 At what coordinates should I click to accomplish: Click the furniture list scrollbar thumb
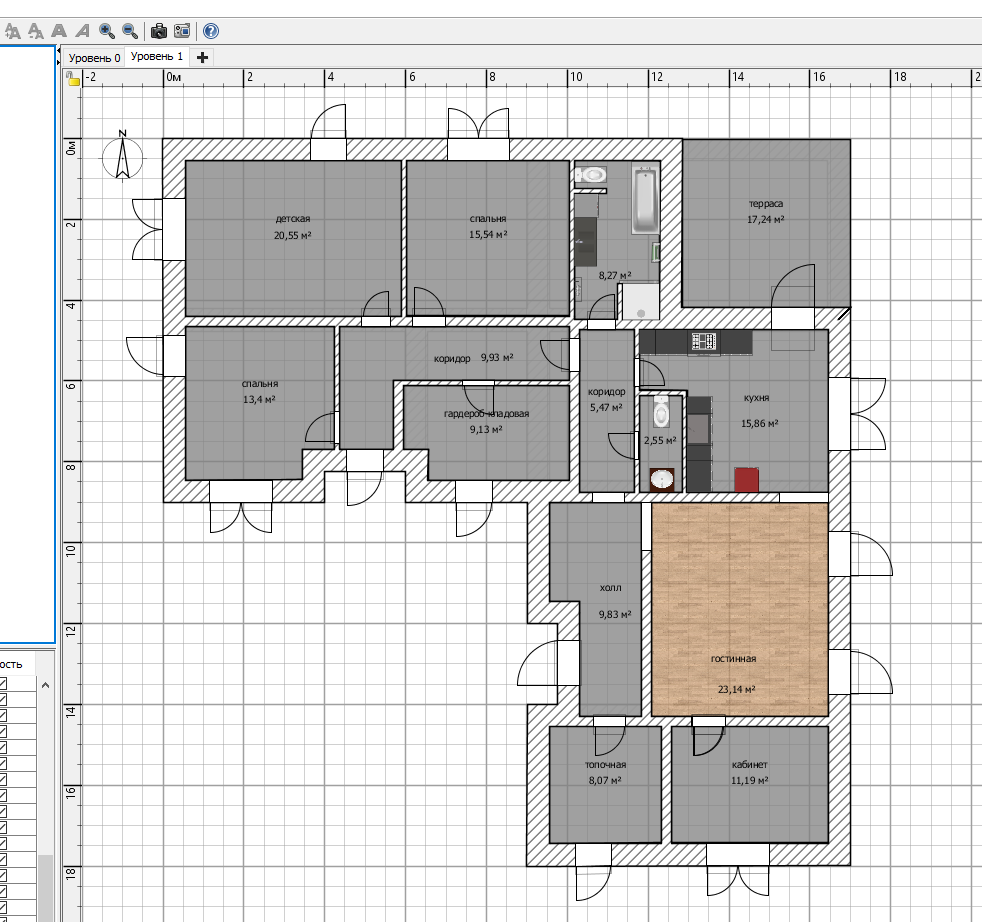pyautogui.click(x=45, y=888)
